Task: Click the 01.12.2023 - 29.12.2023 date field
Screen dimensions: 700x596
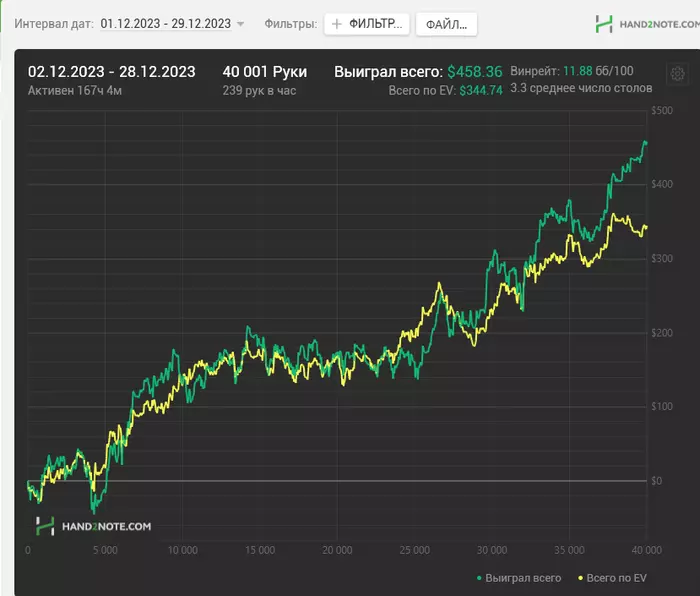Action: coord(165,23)
